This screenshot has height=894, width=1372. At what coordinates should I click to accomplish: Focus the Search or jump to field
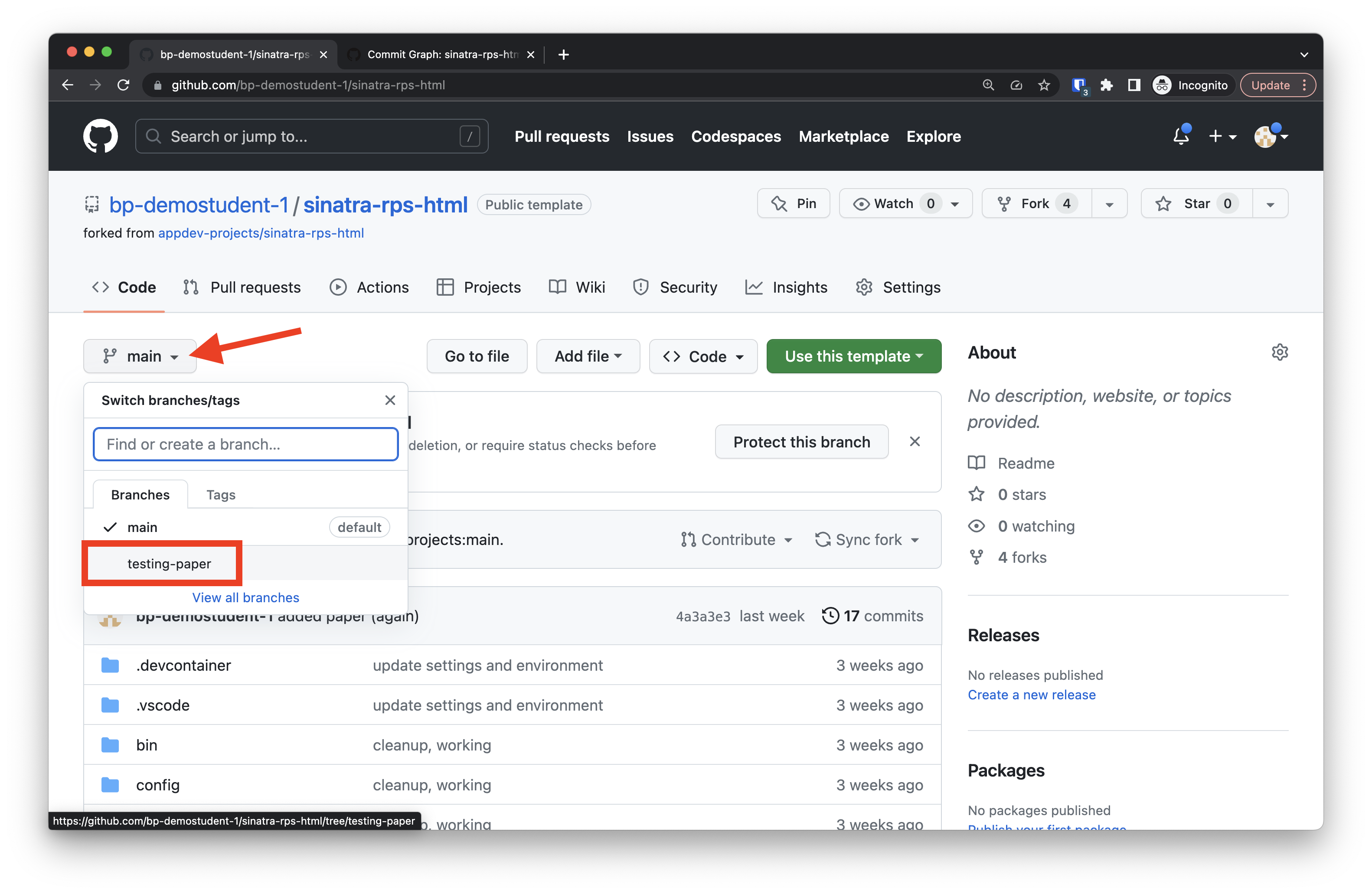click(x=312, y=136)
